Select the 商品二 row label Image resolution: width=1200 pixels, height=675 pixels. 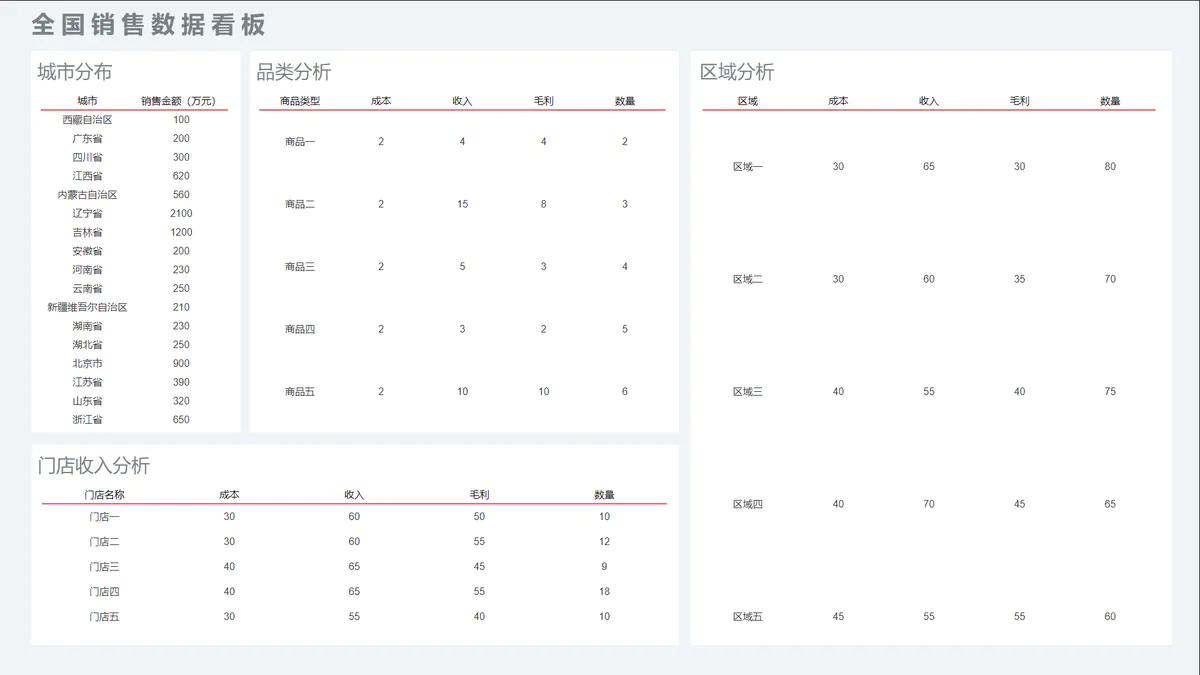300,204
